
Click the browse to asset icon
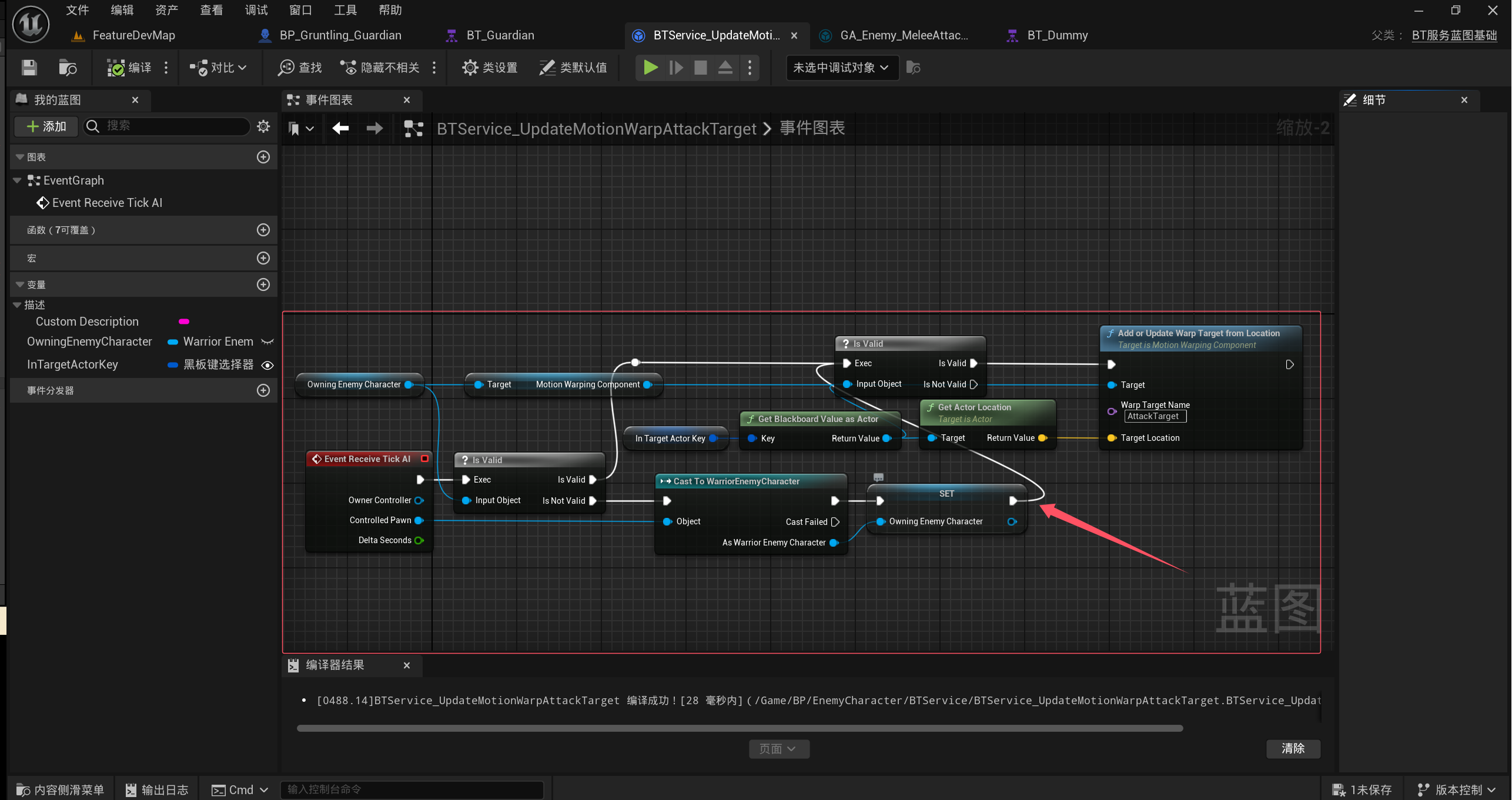68,68
